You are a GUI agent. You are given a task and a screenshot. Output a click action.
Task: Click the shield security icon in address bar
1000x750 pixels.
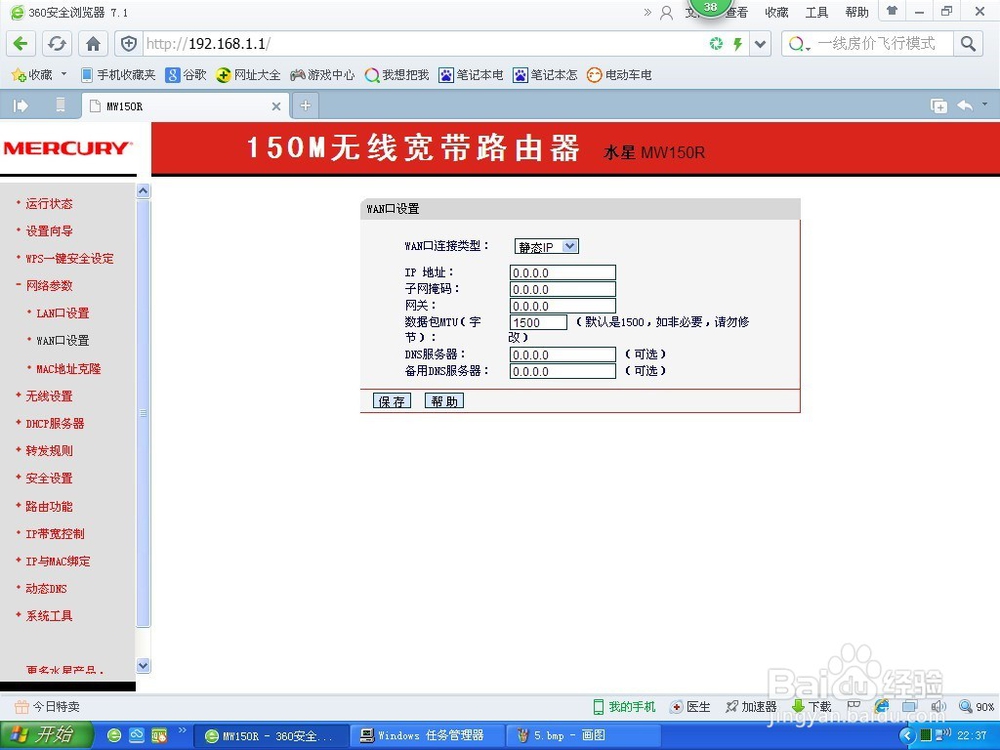tap(129, 43)
